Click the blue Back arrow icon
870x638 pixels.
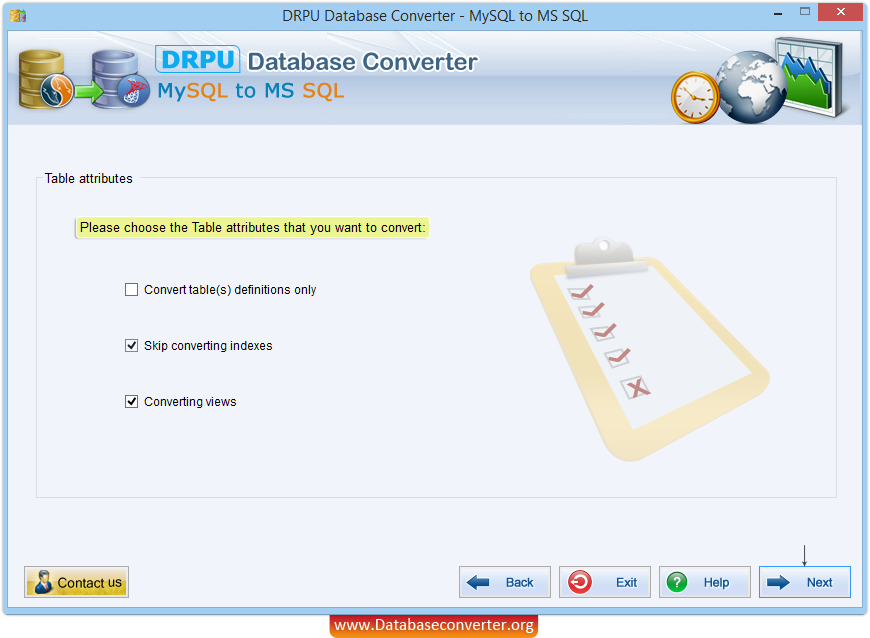coord(478,582)
